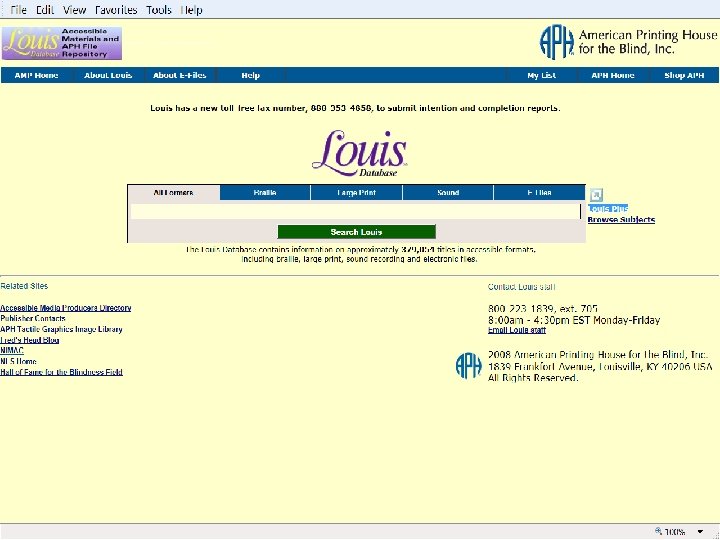Select the E-Files search tab
The height and width of the screenshot is (540, 720).
(540, 193)
